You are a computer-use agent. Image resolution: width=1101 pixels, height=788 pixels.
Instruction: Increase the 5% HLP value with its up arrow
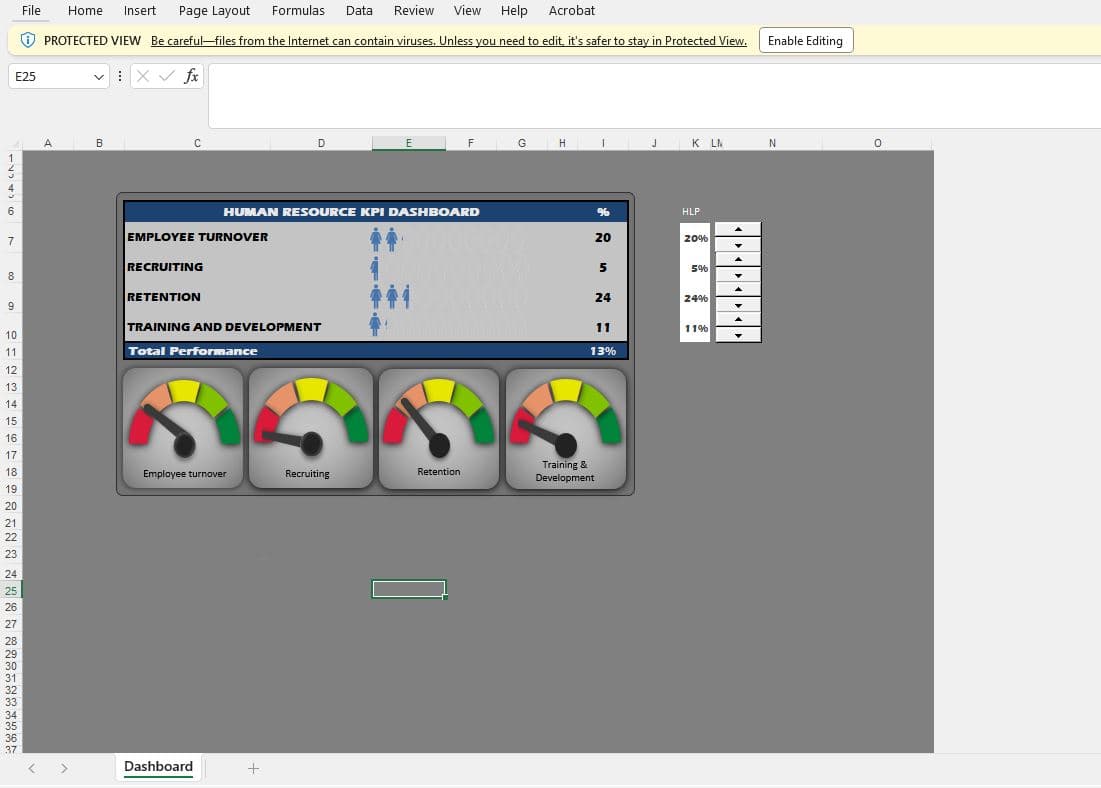738,260
